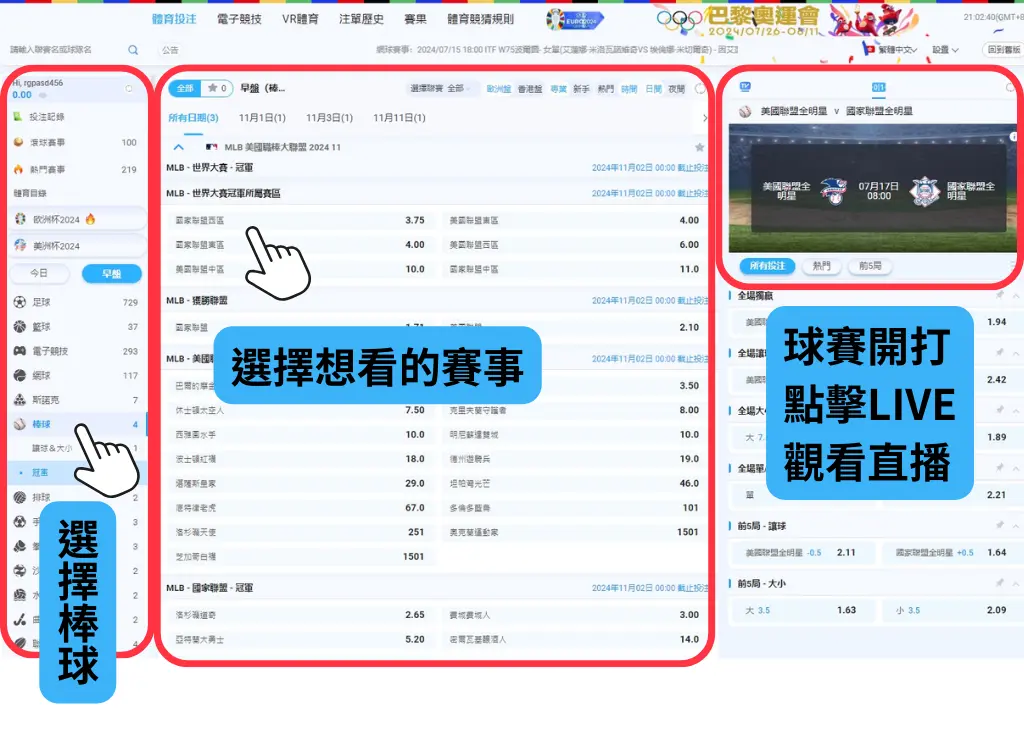Collapse the 前5局 - 讓球 market
Screen dimensions: 1024x732
tap(1016, 526)
